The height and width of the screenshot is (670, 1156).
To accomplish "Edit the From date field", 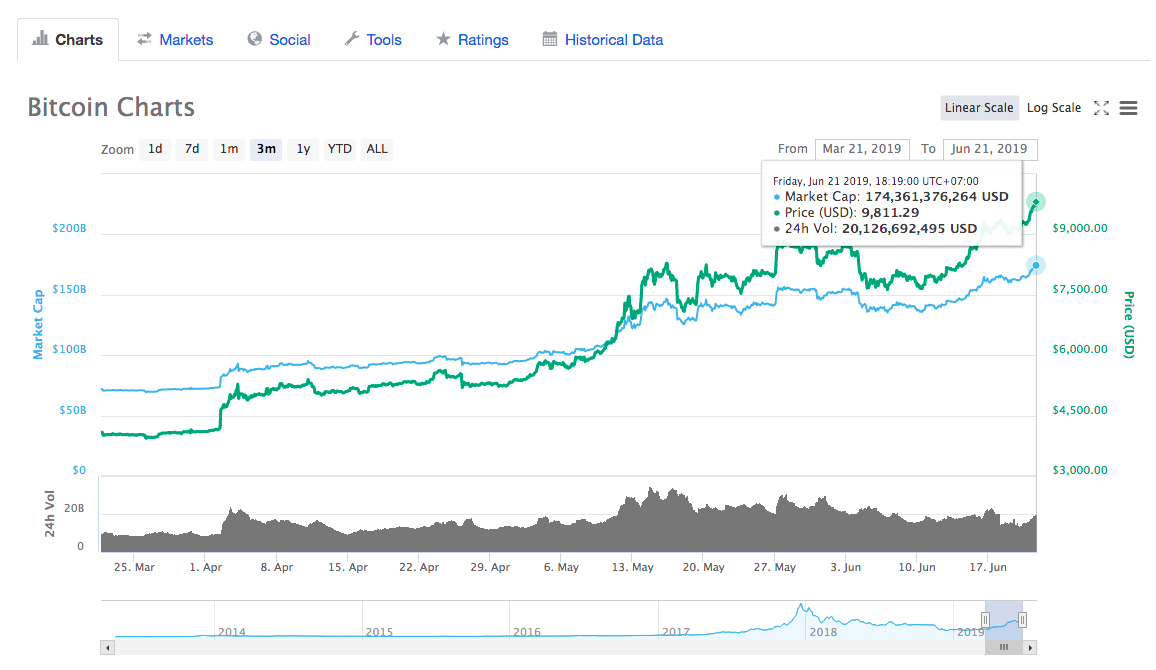I will pos(862,149).
